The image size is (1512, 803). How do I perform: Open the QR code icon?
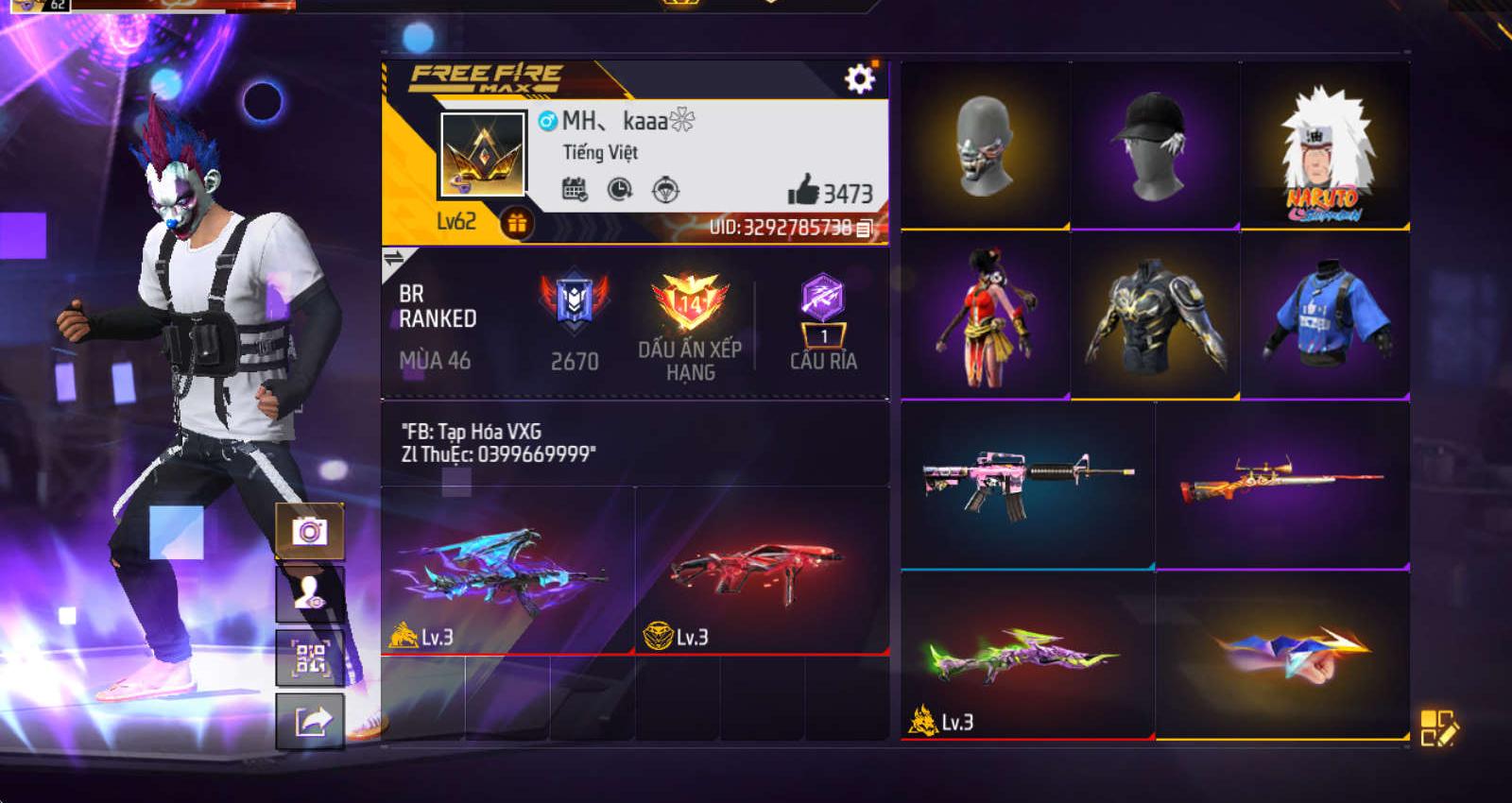click(x=310, y=658)
